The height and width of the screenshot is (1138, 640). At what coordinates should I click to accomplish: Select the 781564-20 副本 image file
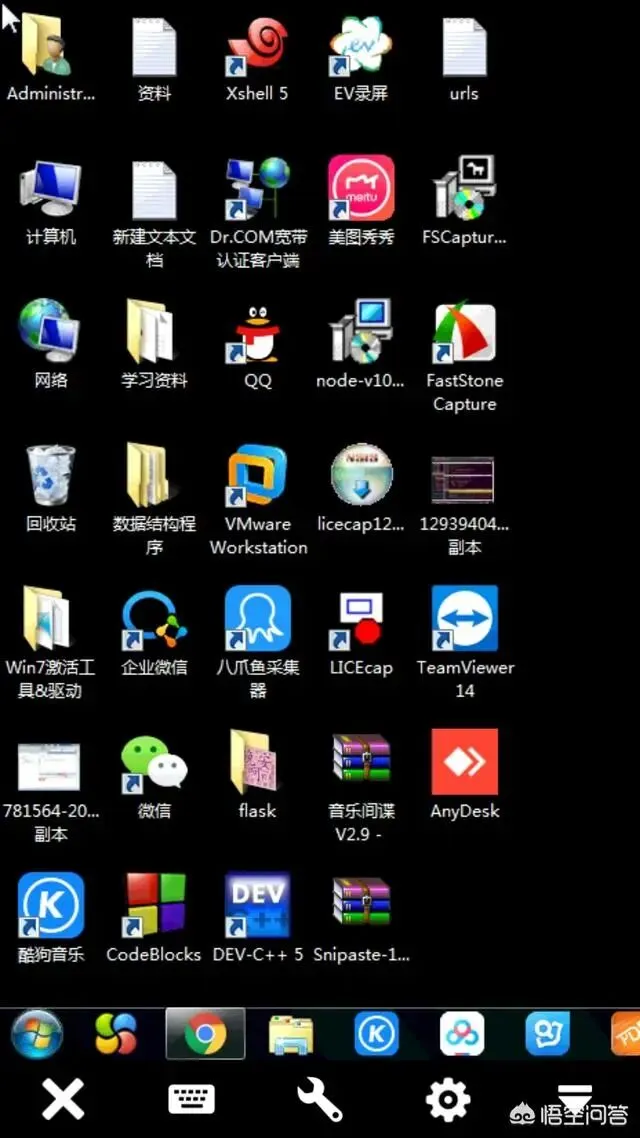coord(49,766)
